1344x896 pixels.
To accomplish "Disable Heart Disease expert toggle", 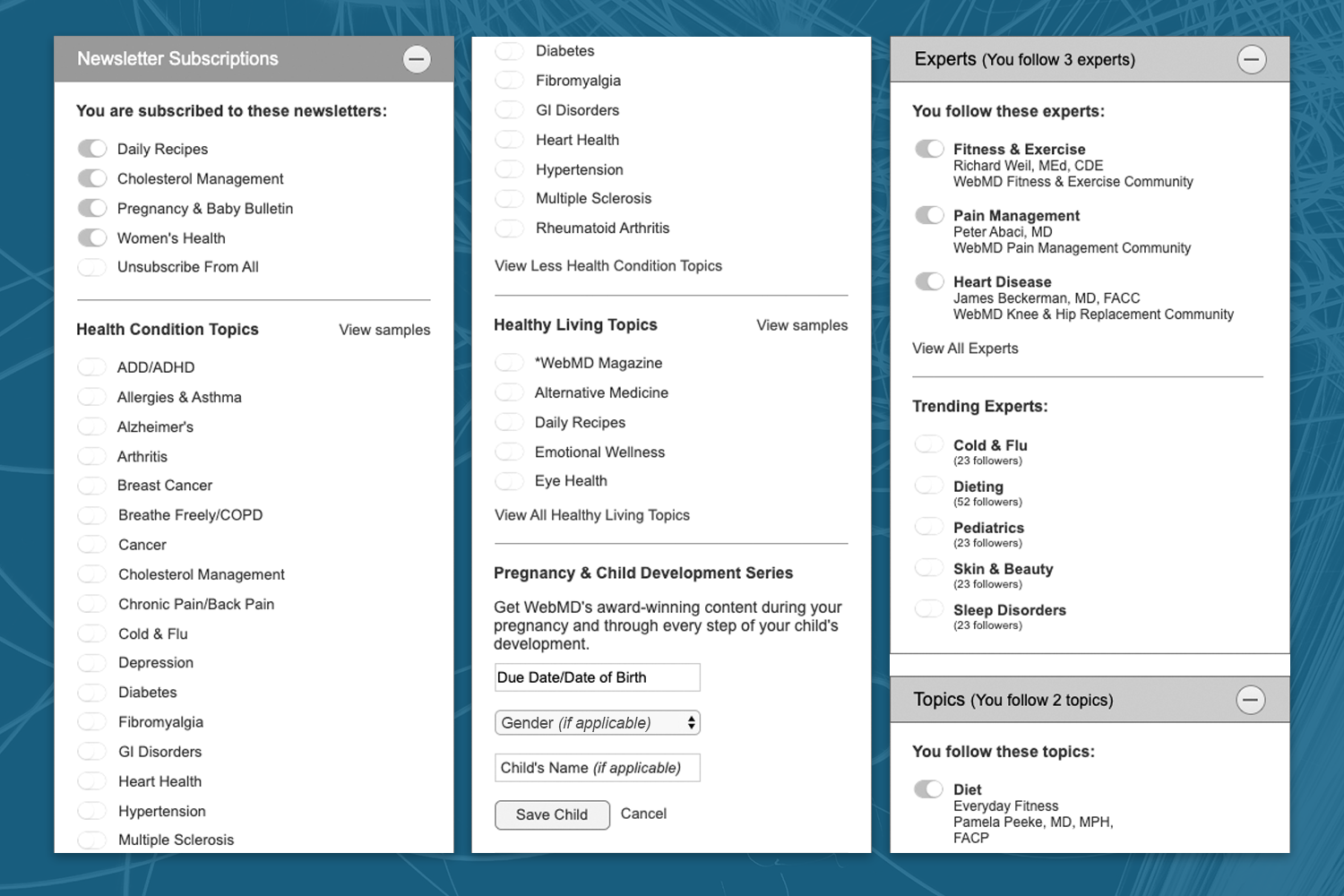I will pos(929,281).
